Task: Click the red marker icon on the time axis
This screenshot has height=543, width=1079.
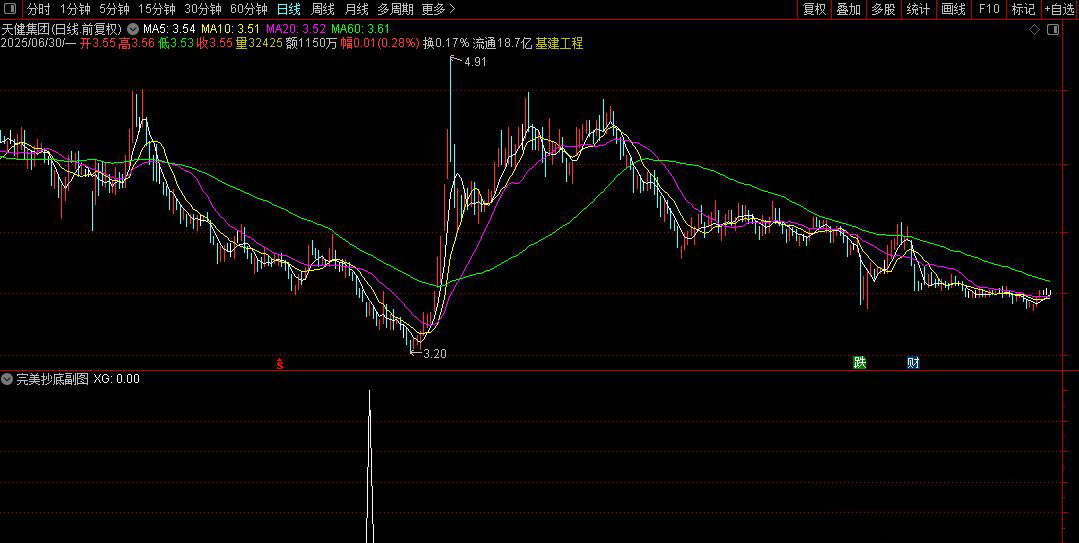Action: click(x=280, y=363)
